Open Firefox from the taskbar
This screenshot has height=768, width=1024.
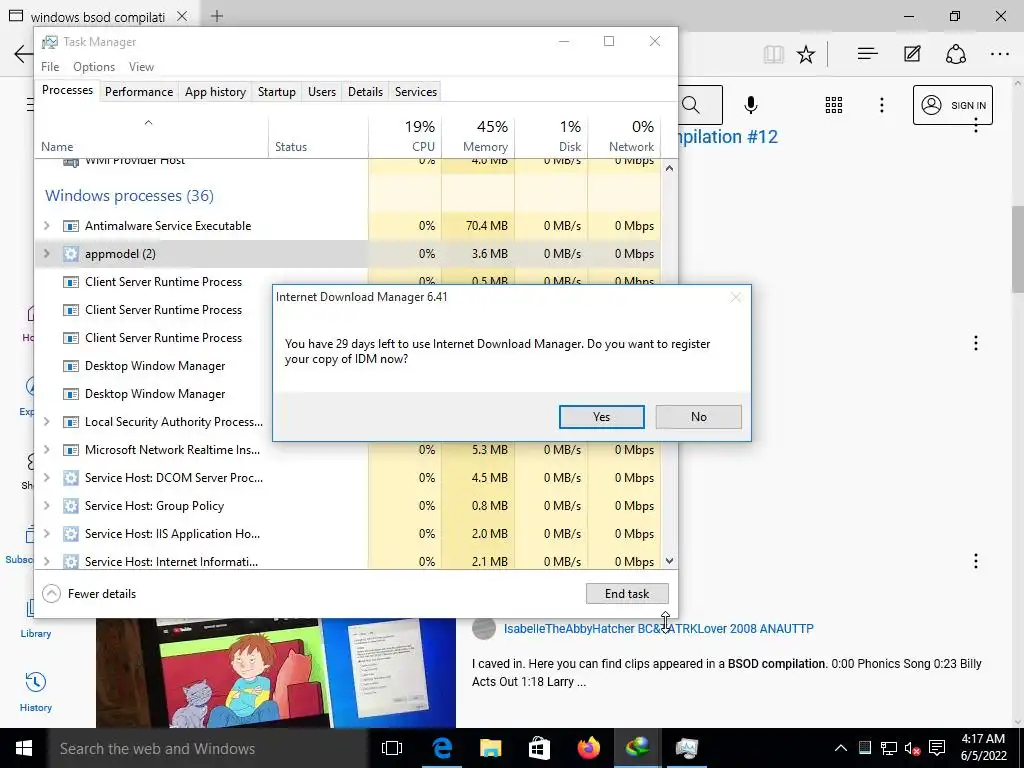pos(588,748)
